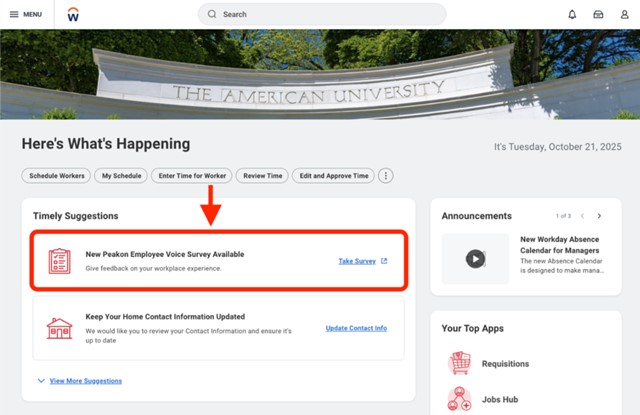Viewport: 640px width, 415px height.
Task: Go to next announcement arrow
Action: (599, 216)
